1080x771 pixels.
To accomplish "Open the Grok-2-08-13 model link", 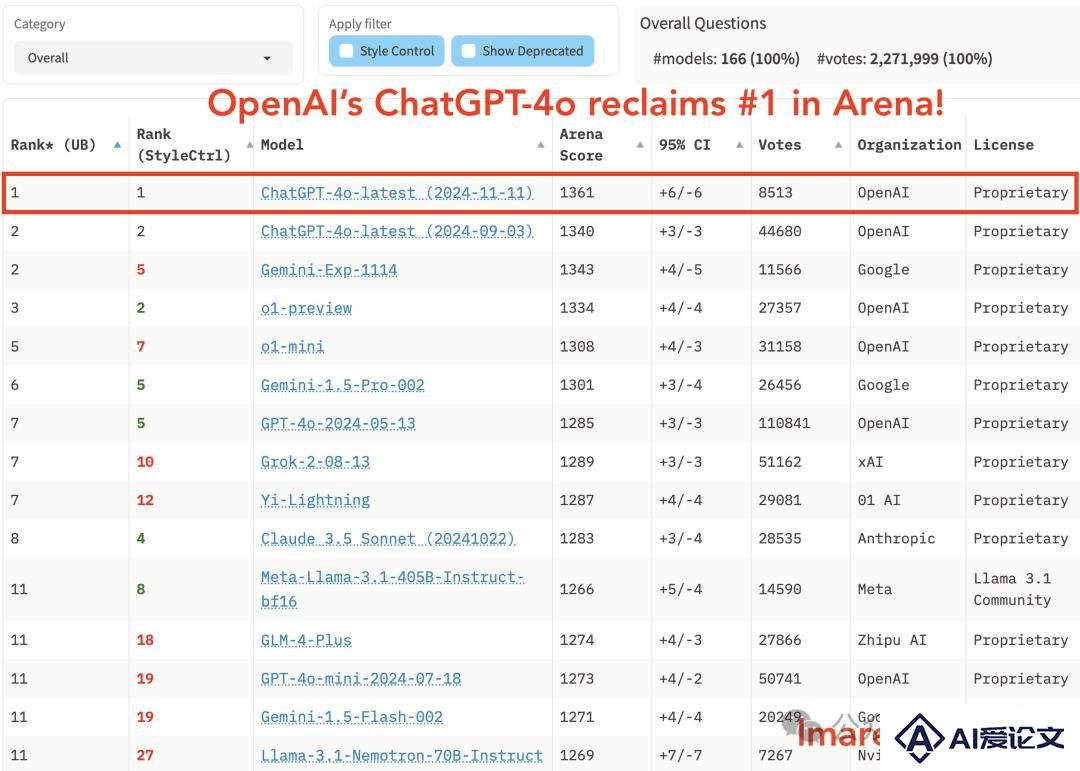I will tap(315, 462).
